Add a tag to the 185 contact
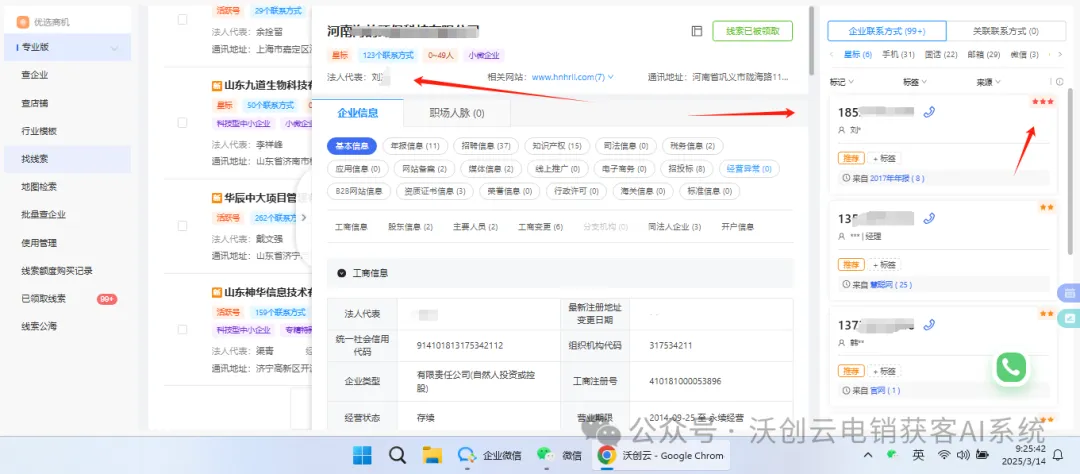The image size is (1080, 474). [883, 158]
